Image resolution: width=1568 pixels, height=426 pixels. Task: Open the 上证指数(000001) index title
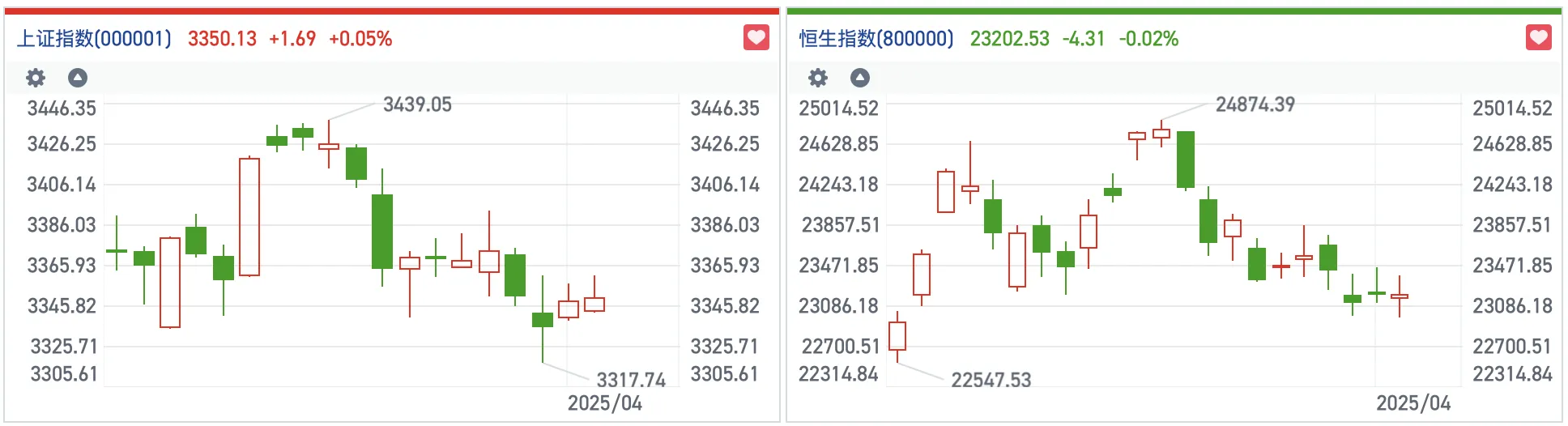(x=94, y=39)
